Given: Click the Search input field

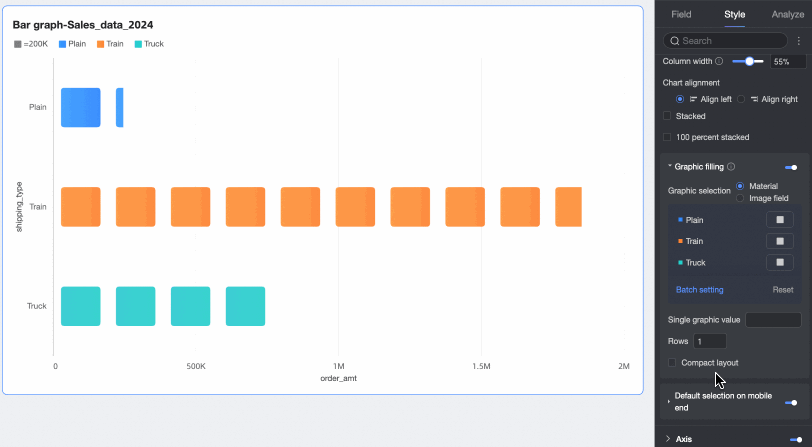Looking at the screenshot, I should pyautogui.click(x=725, y=40).
